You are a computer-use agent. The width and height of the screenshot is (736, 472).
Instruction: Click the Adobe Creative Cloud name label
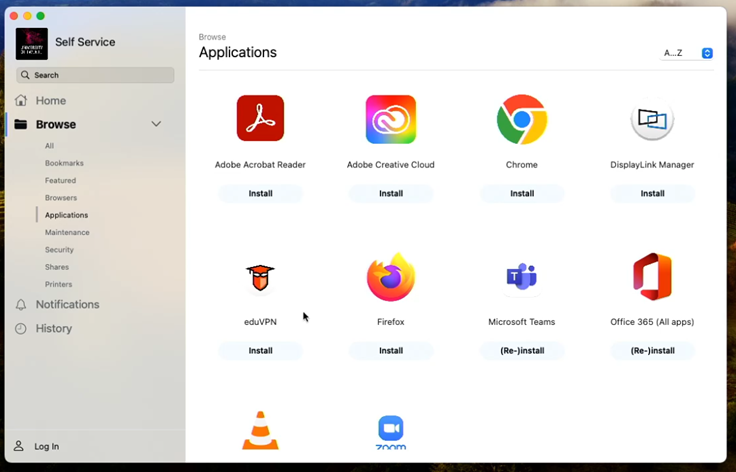[x=391, y=165]
